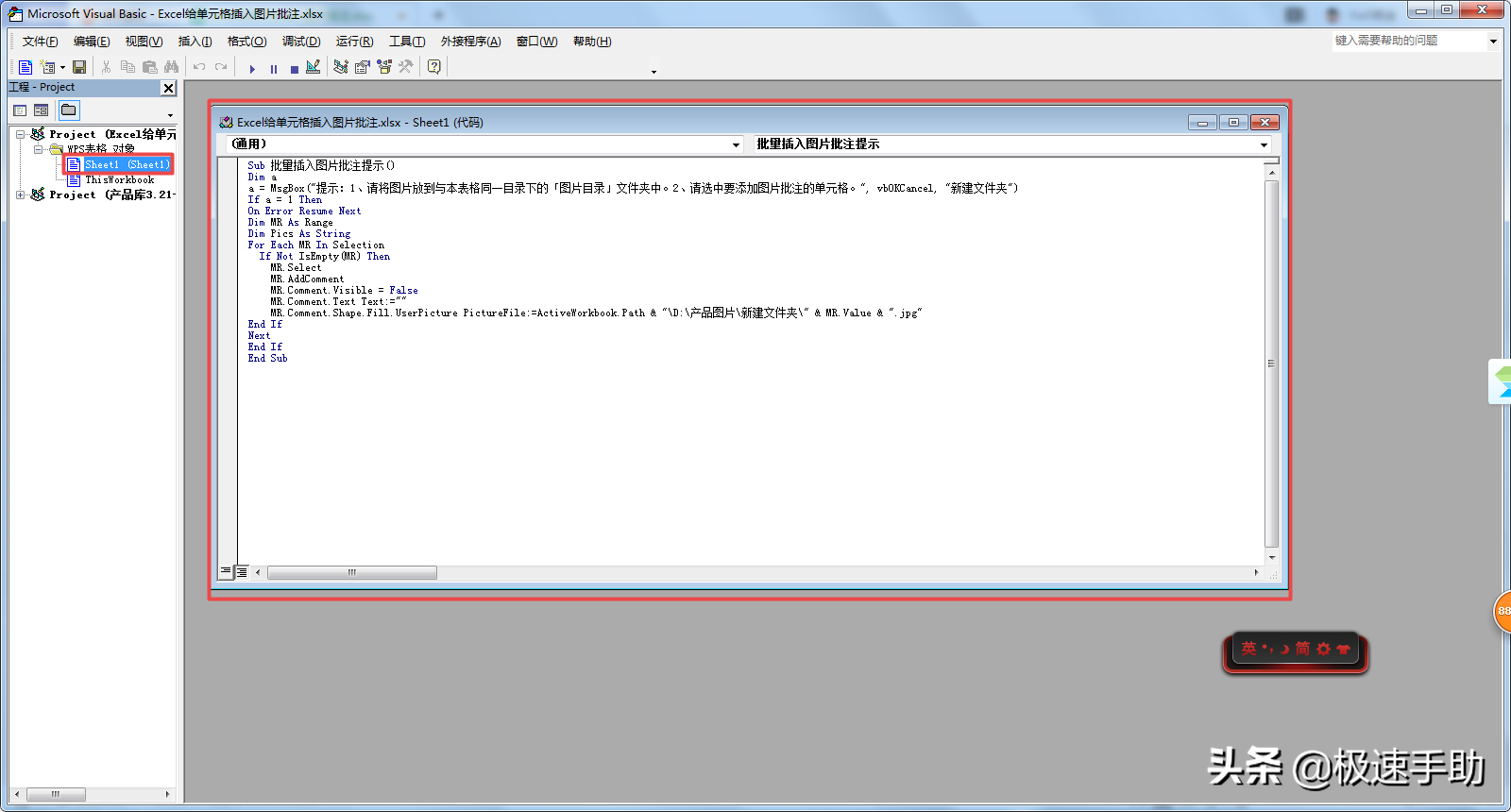Open the Project Explorer toolbar icon
The image size is (1511, 812).
pos(341,67)
